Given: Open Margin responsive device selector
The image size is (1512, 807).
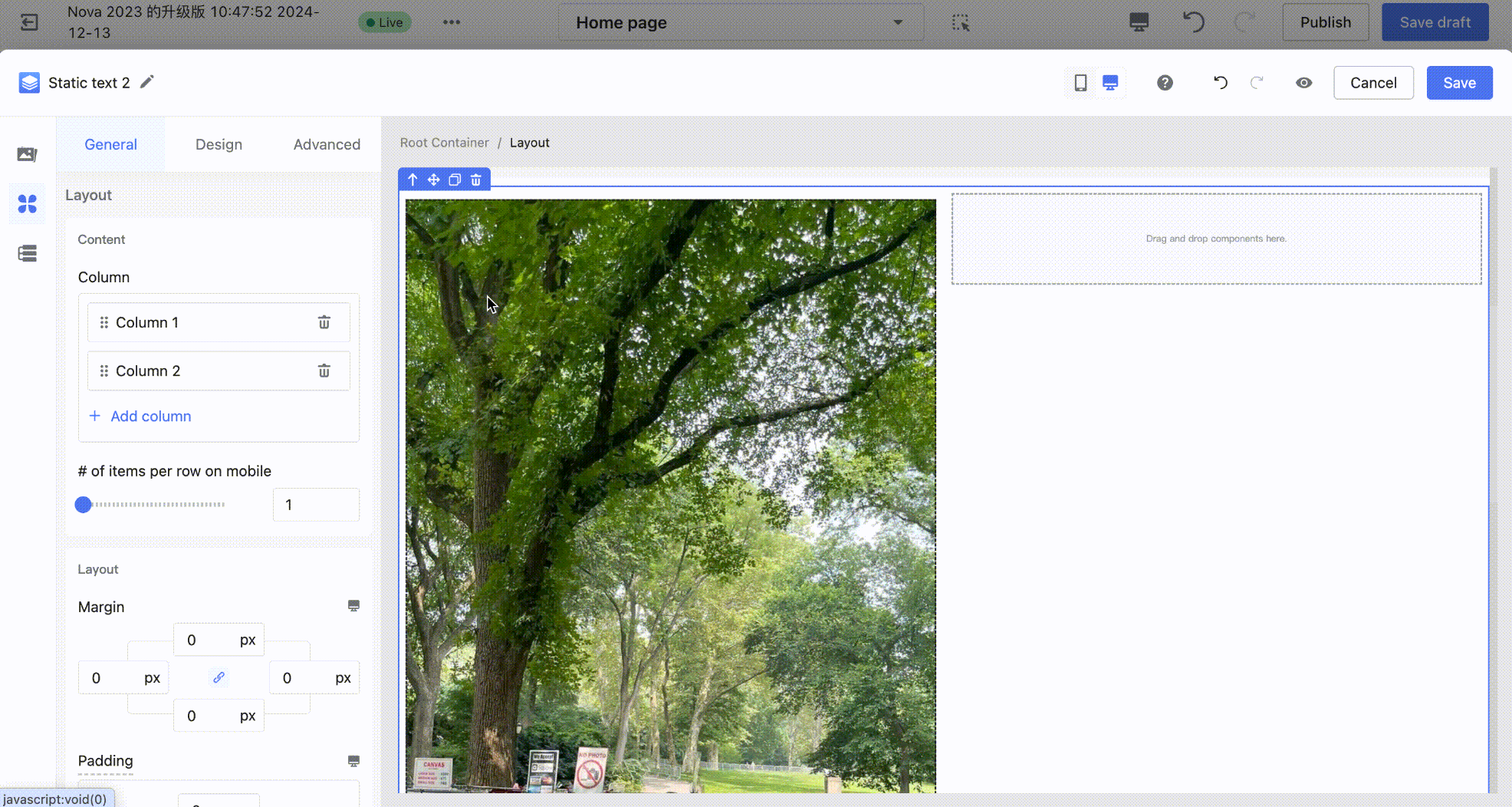Looking at the screenshot, I should click(353, 606).
